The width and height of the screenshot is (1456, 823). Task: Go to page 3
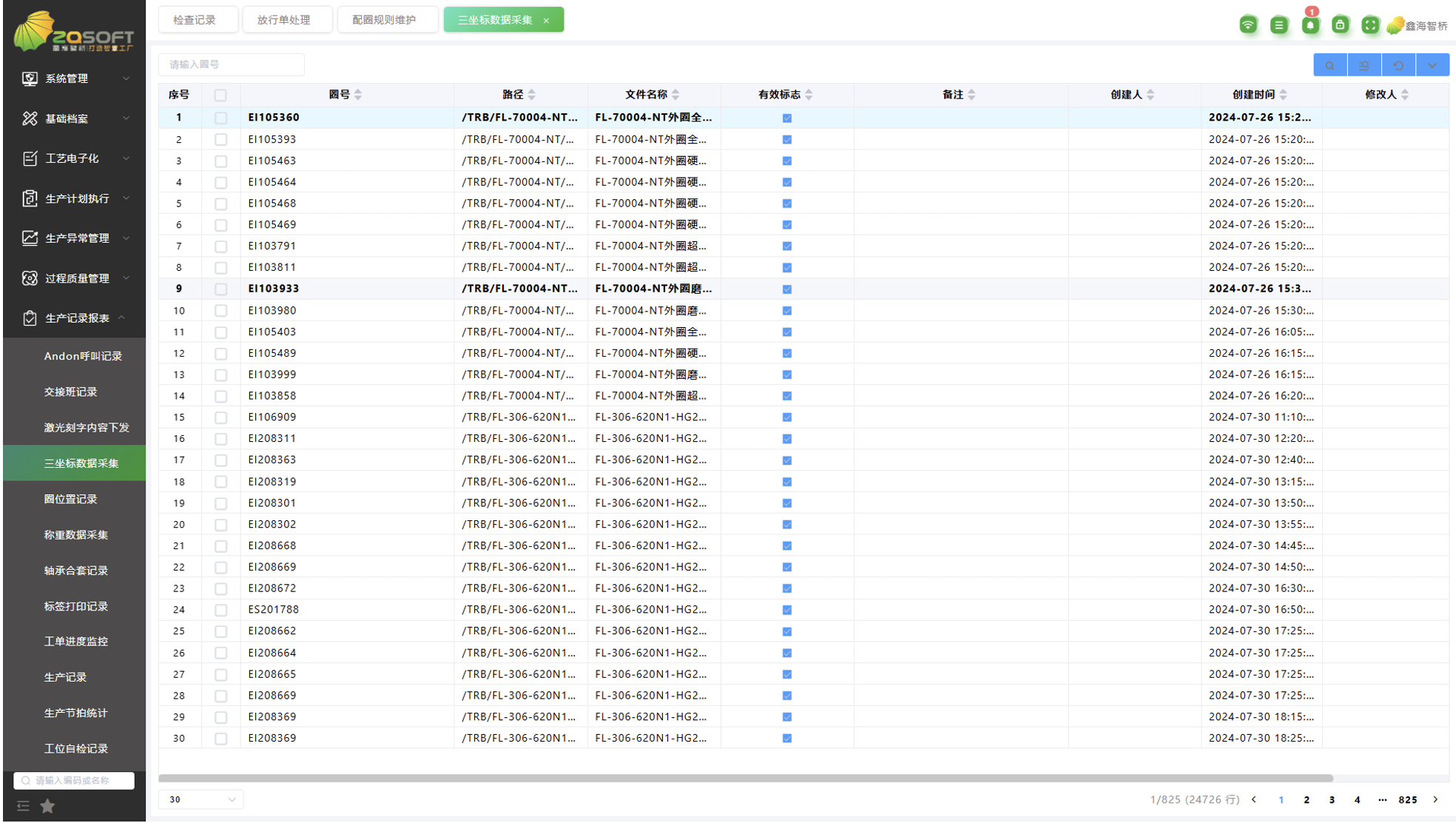click(x=1332, y=800)
